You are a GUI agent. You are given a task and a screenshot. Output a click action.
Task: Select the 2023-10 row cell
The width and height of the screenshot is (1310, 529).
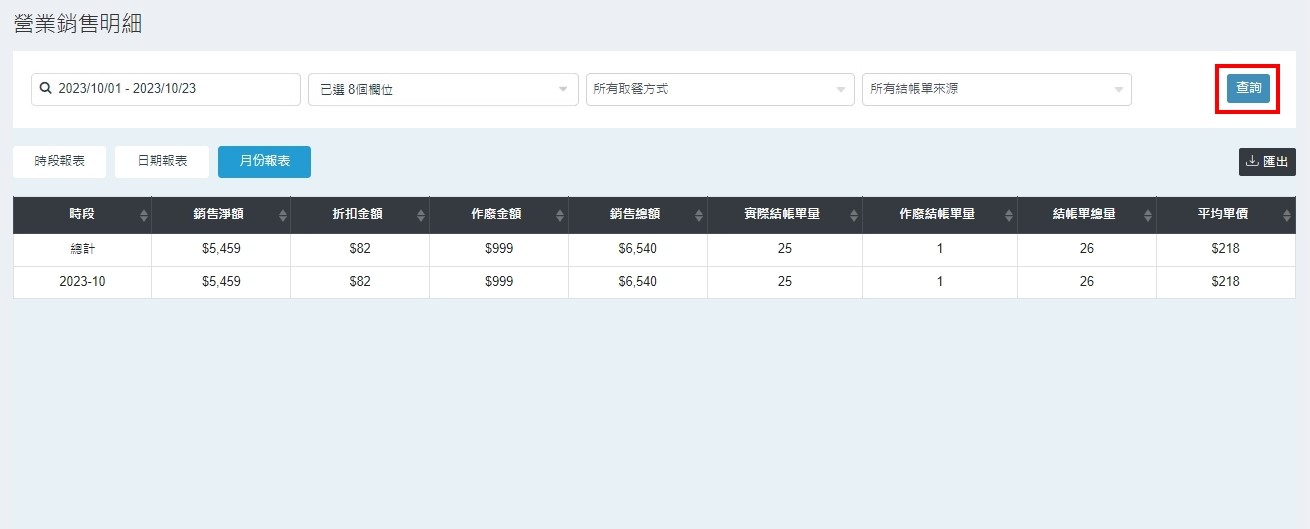[x=82, y=282]
